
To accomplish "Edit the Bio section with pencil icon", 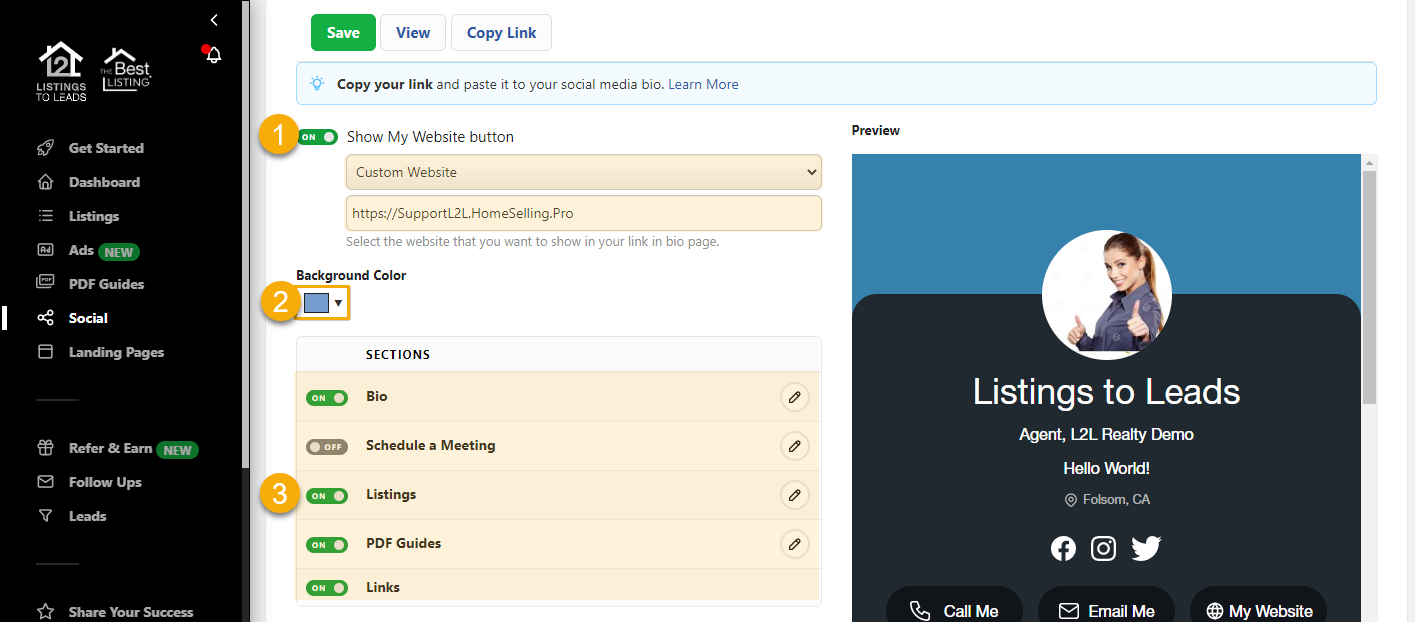I will tap(794, 397).
